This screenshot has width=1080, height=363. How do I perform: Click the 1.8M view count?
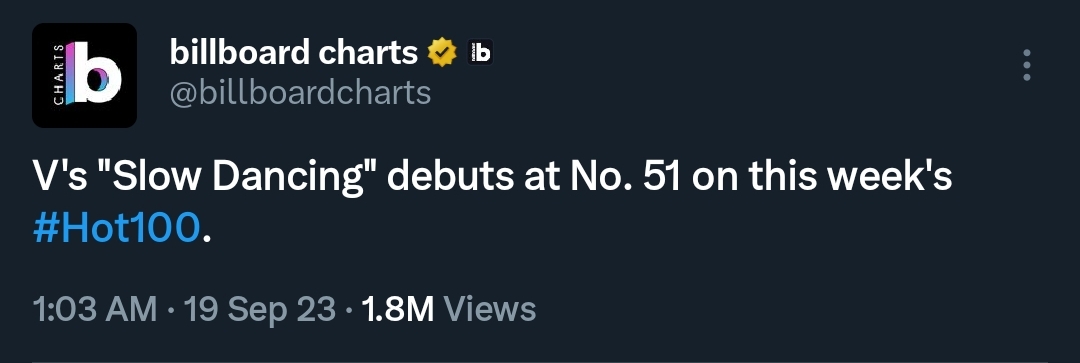coord(397,310)
